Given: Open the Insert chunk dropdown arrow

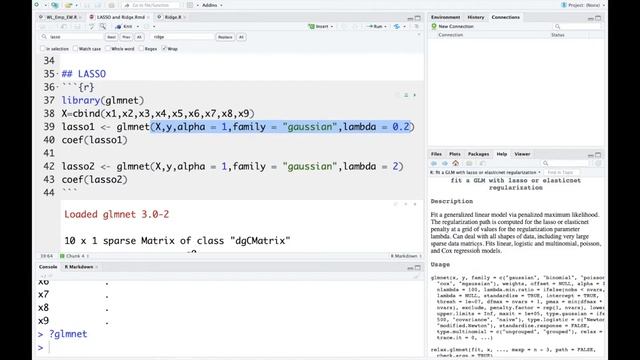Looking at the screenshot, I should click(x=332, y=27).
